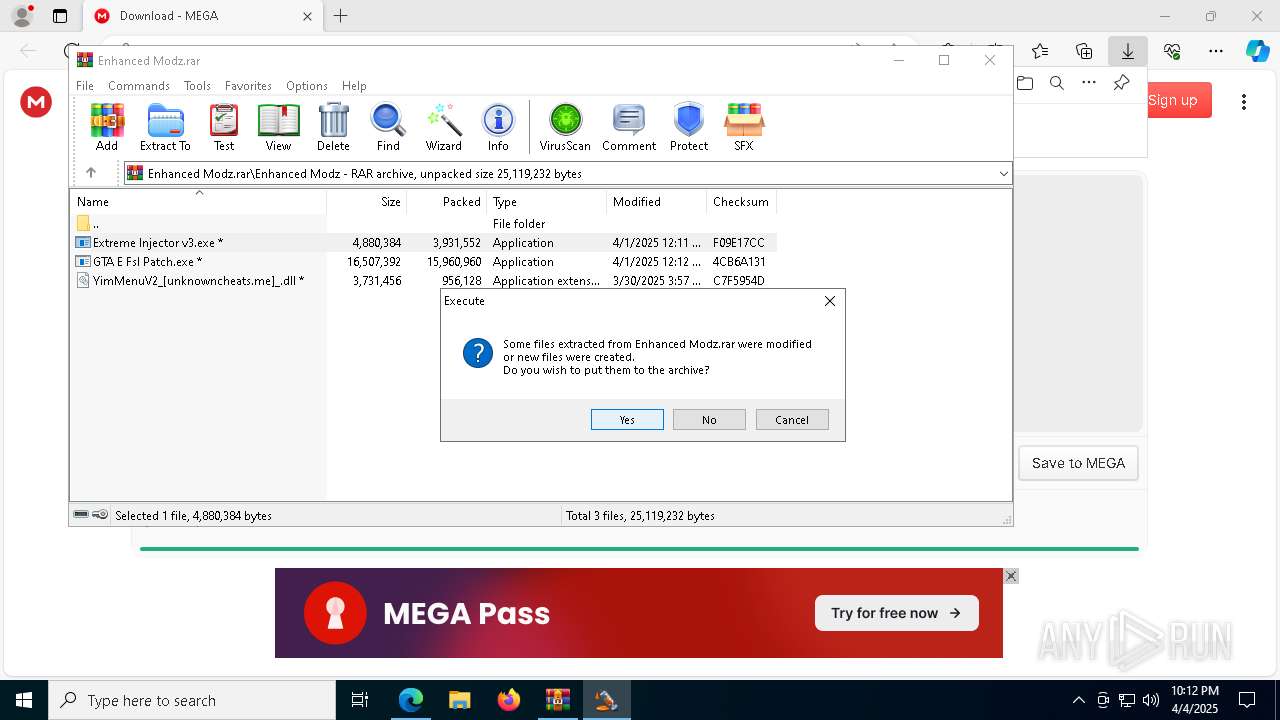Open the Copilot sidebar icon
This screenshot has width=1280, height=720.
click(1258, 51)
